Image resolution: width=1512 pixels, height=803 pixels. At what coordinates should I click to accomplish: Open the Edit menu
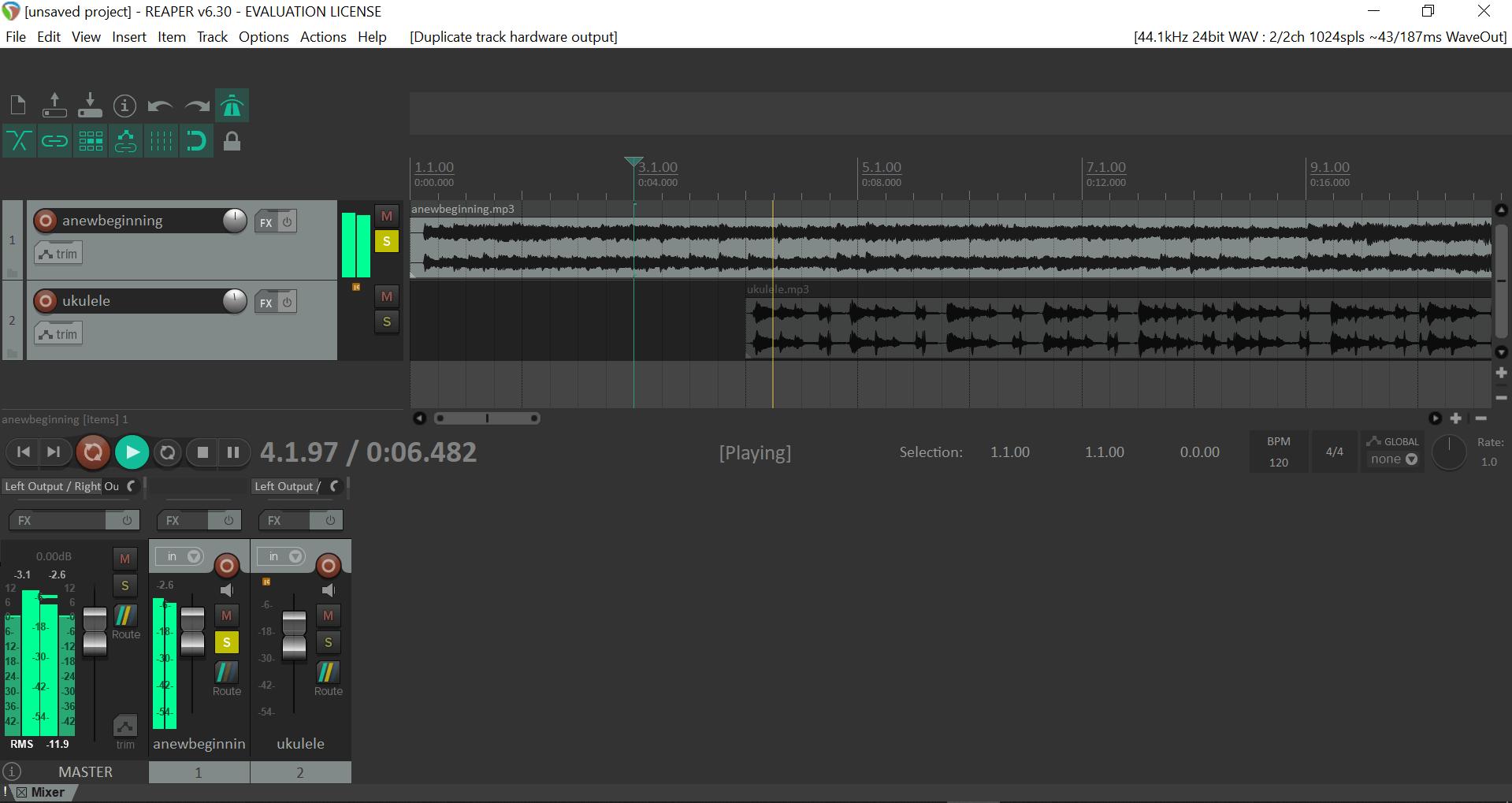[x=49, y=37]
